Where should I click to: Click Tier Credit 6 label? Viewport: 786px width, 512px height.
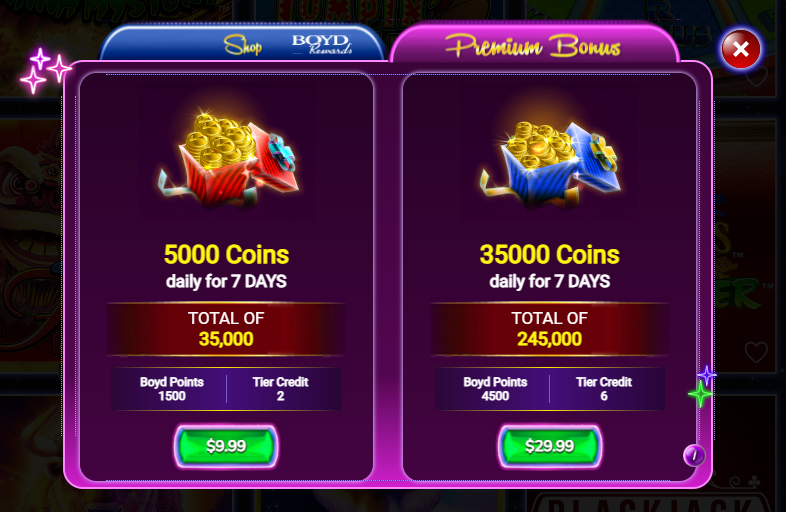pyautogui.click(x=604, y=389)
